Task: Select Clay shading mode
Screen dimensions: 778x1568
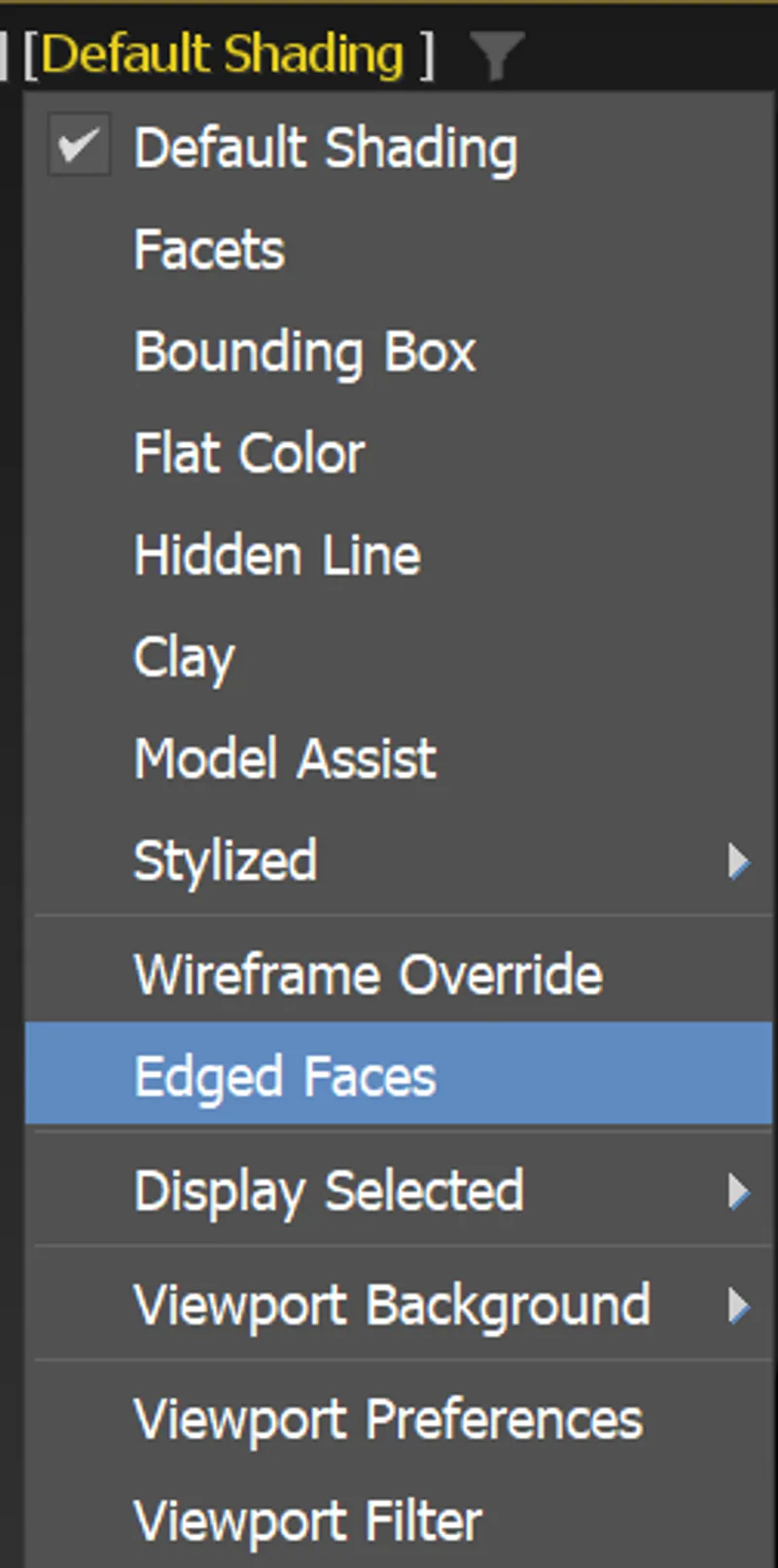Action: click(184, 657)
